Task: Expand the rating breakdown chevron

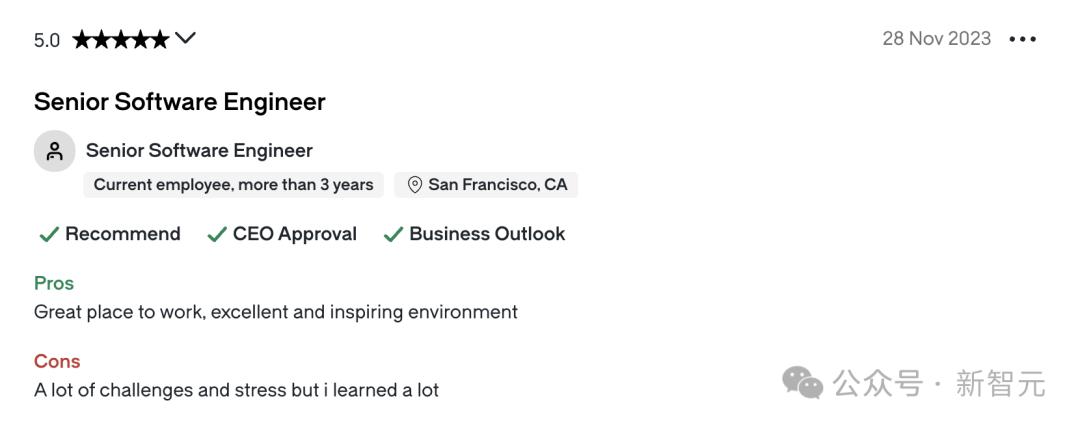Action: tap(185, 38)
